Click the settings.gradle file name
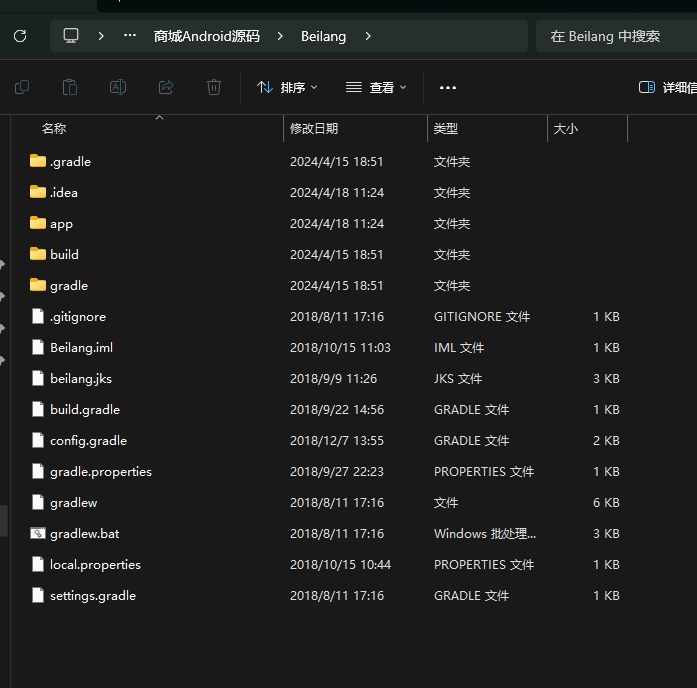697x688 pixels. (x=93, y=596)
